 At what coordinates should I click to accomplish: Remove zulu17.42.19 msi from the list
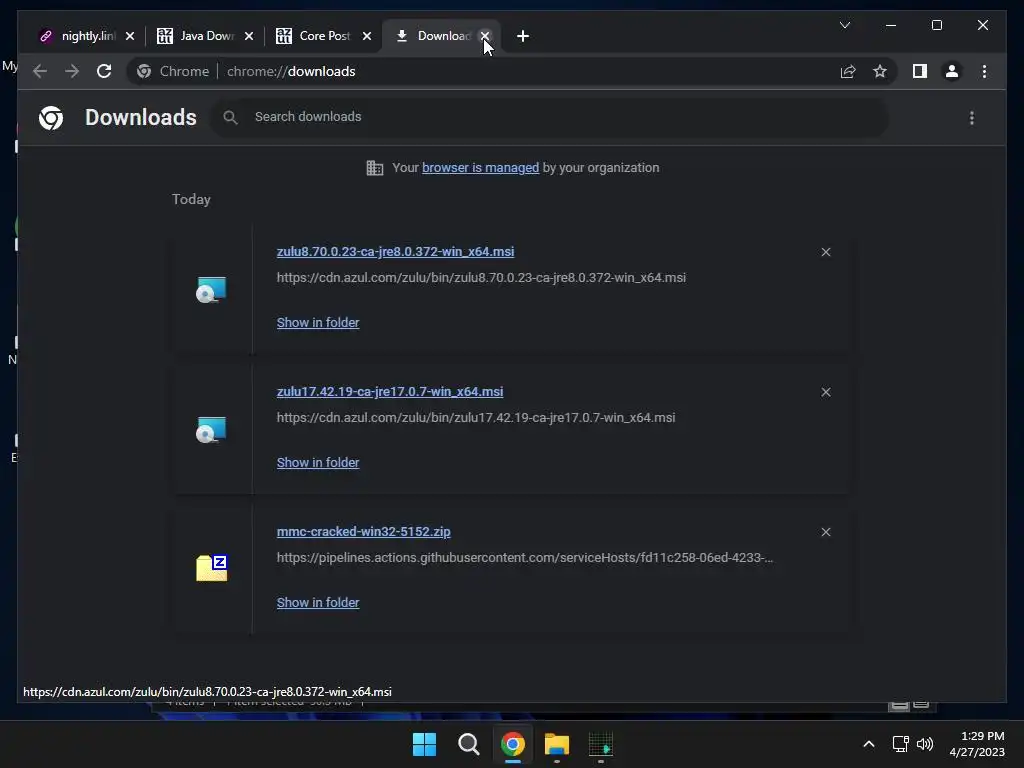pos(825,392)
